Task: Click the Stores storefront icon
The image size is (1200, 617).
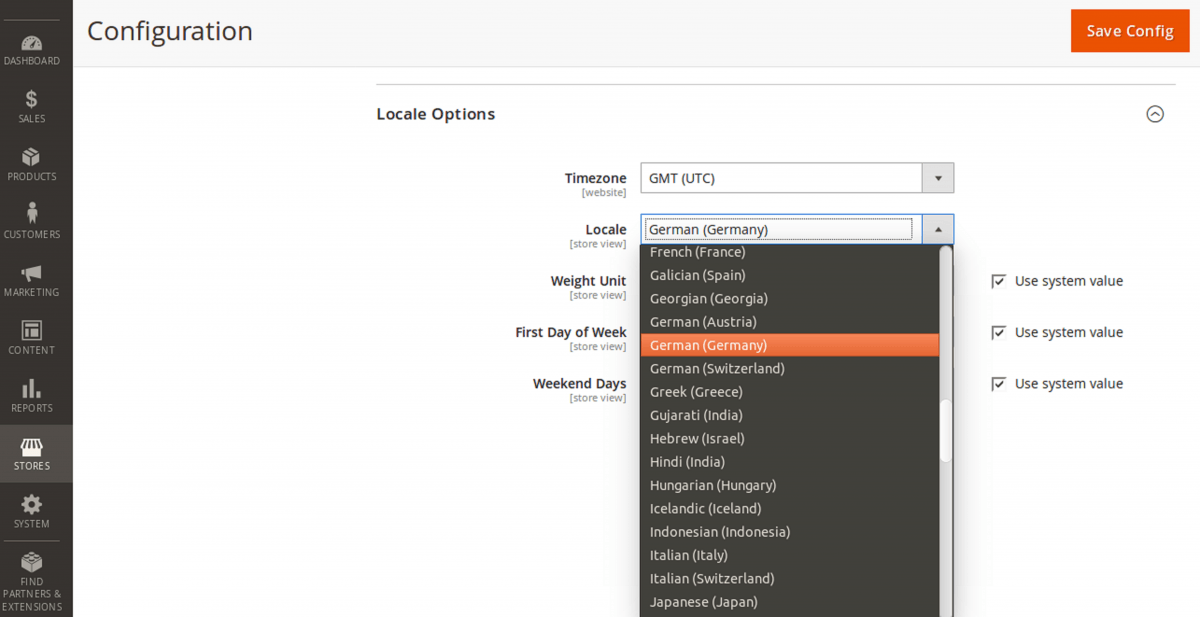Action: point(33,445)
